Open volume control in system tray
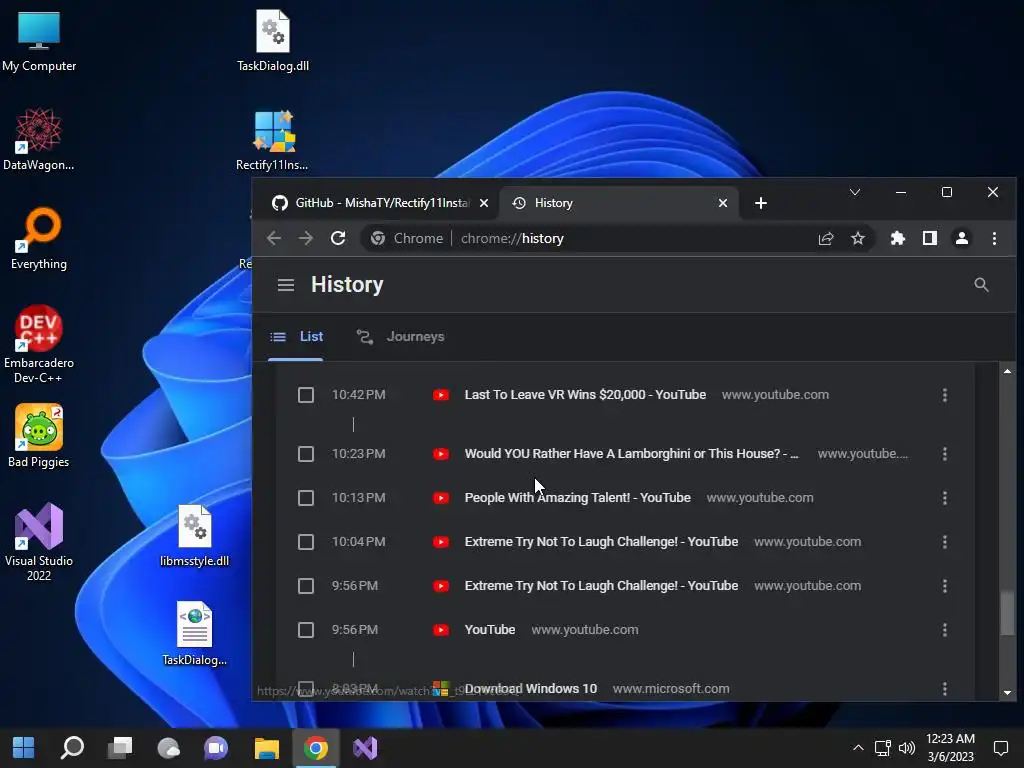The height and width of the screenshot is (768, 1024). [x=906, y=748]
